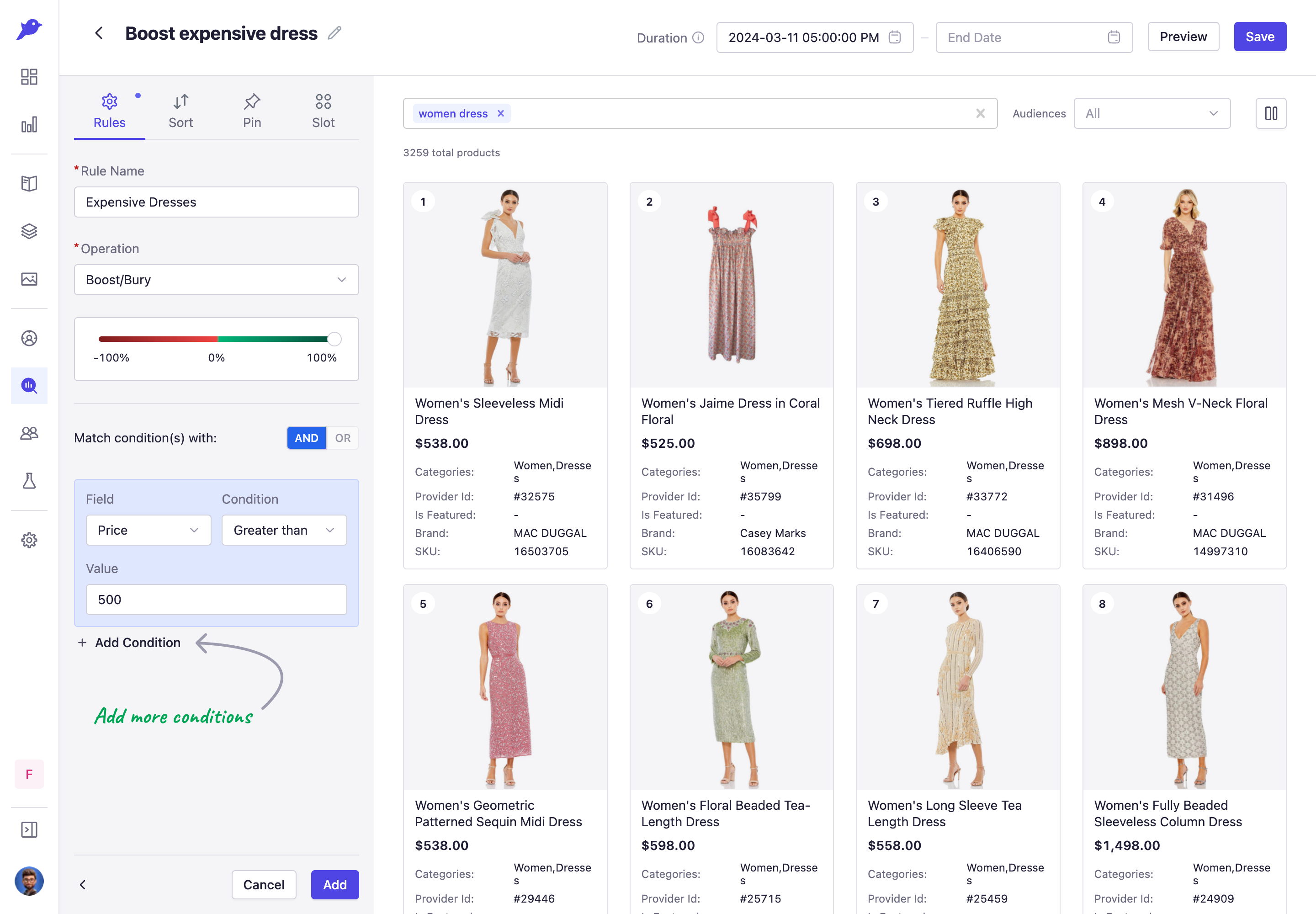Click the Casey Marks brand value
Screen dimensions: 1316x914
[x=773, y=533]
